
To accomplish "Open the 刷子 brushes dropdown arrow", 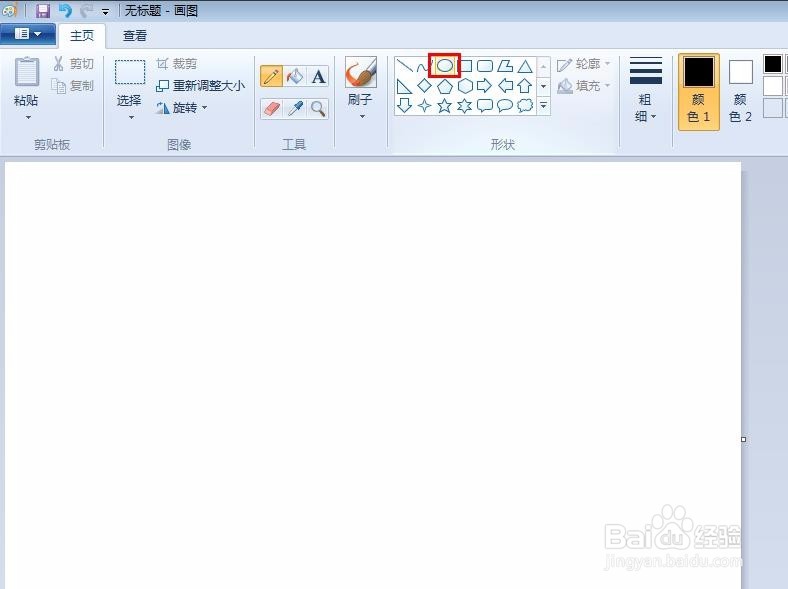I will pos(362,117).
